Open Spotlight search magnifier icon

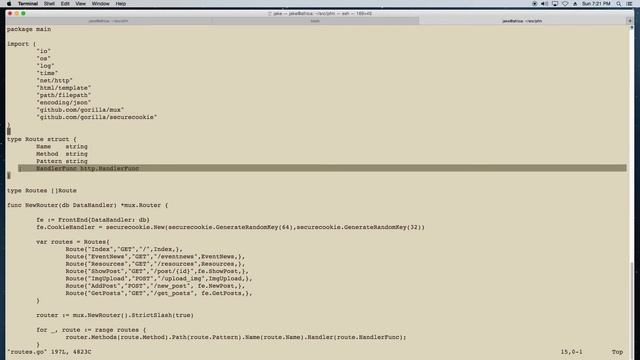pos(619,4)
